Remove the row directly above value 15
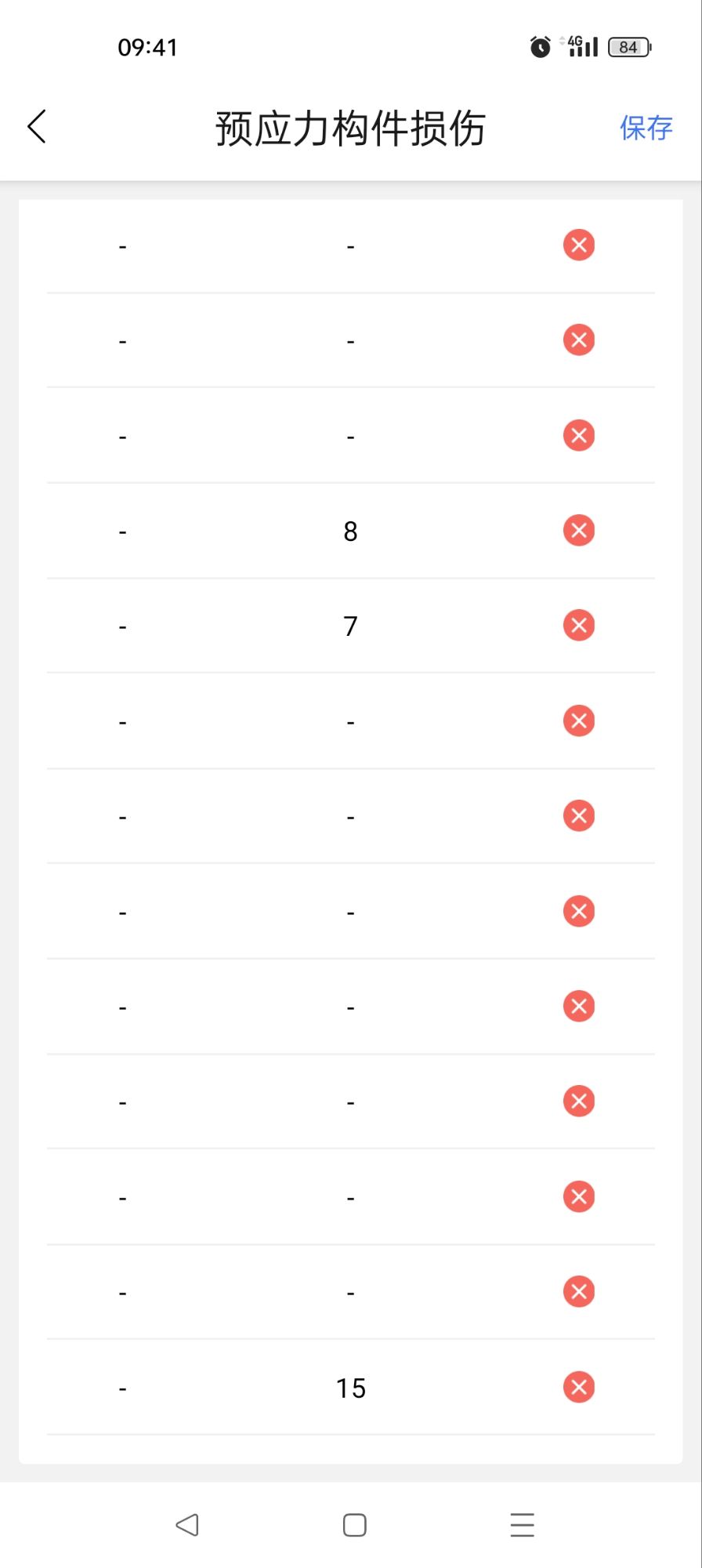Viewport: 702px width, 1568px height. tap(579, 1292)
